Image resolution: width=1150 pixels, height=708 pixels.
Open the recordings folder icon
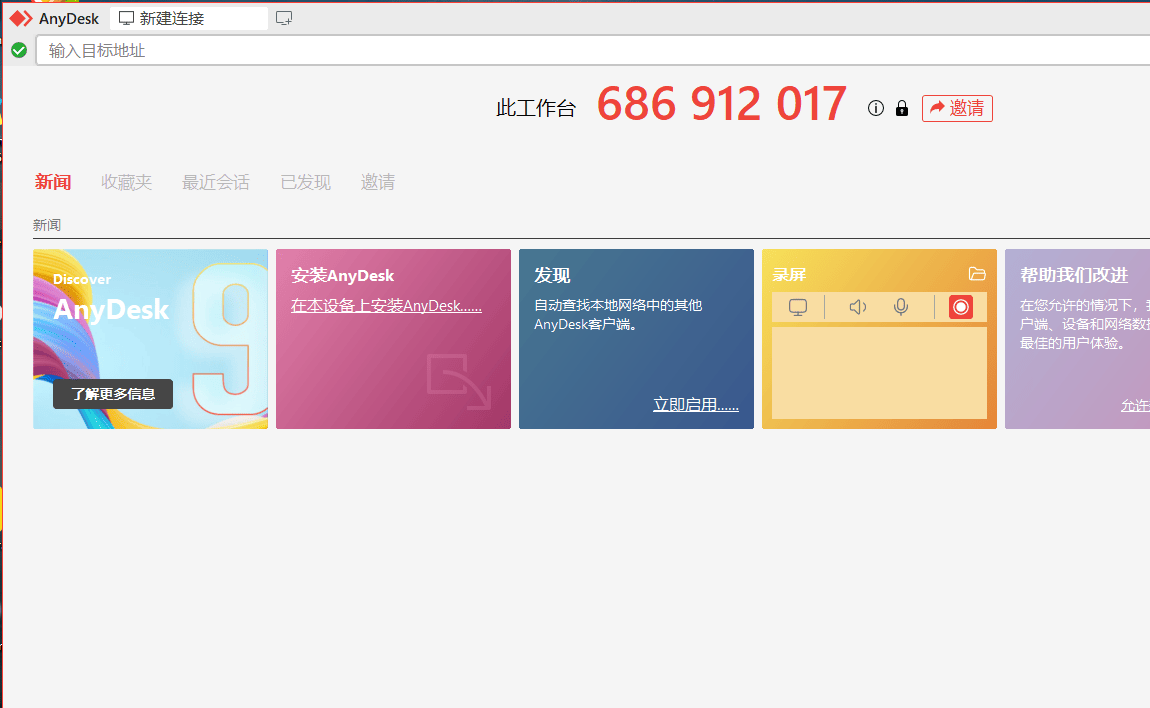point(977,274)
